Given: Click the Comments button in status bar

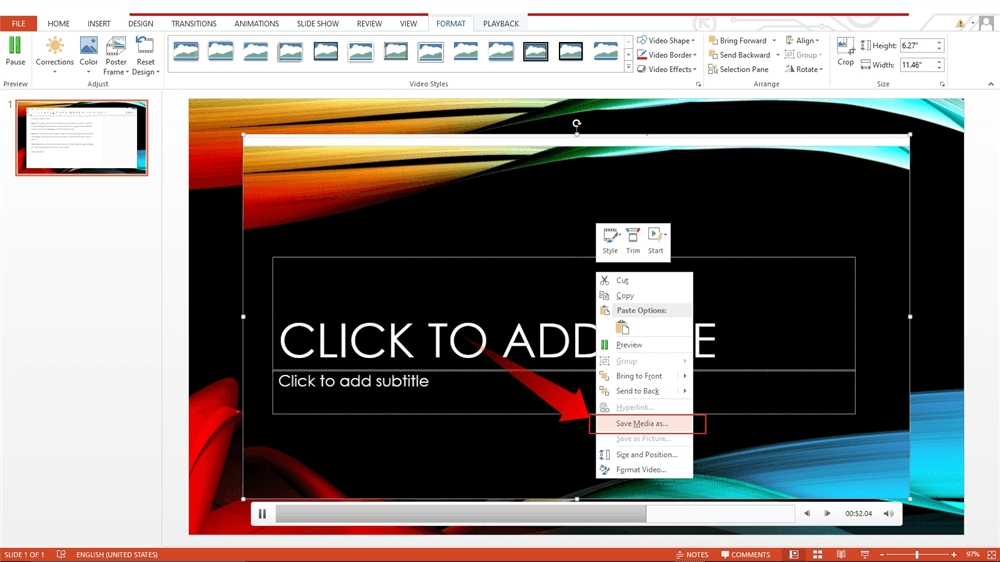Looking at the screenshot, I should pos(745,554).
